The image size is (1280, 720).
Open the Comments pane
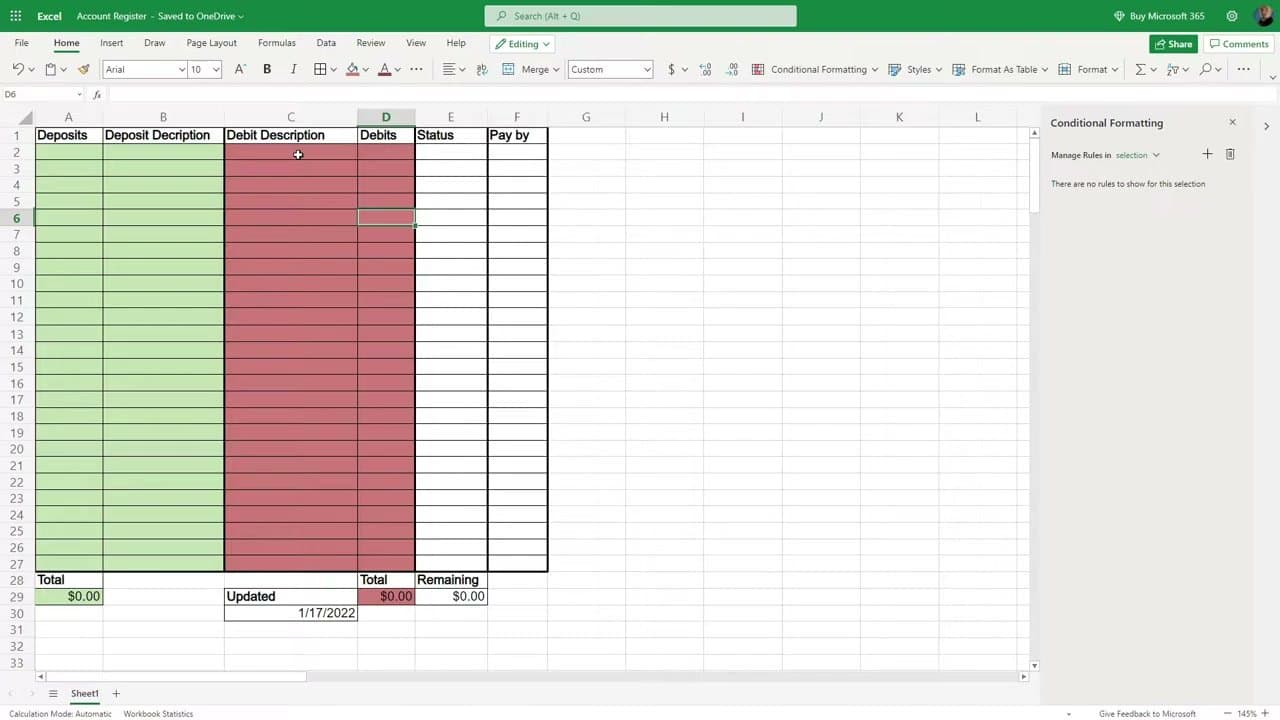coord(1239,44)
